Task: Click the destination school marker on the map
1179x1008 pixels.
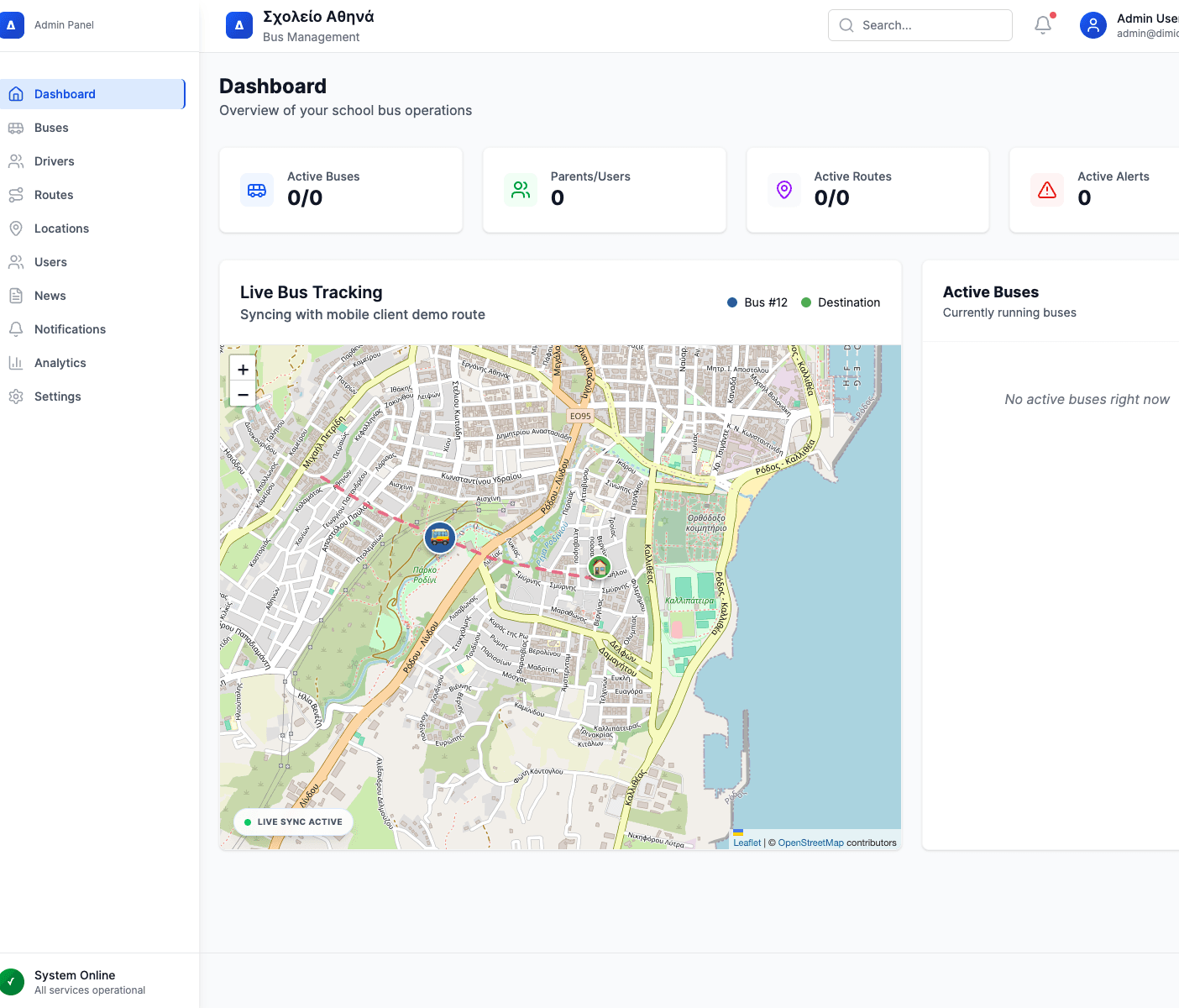Action: 599,567
